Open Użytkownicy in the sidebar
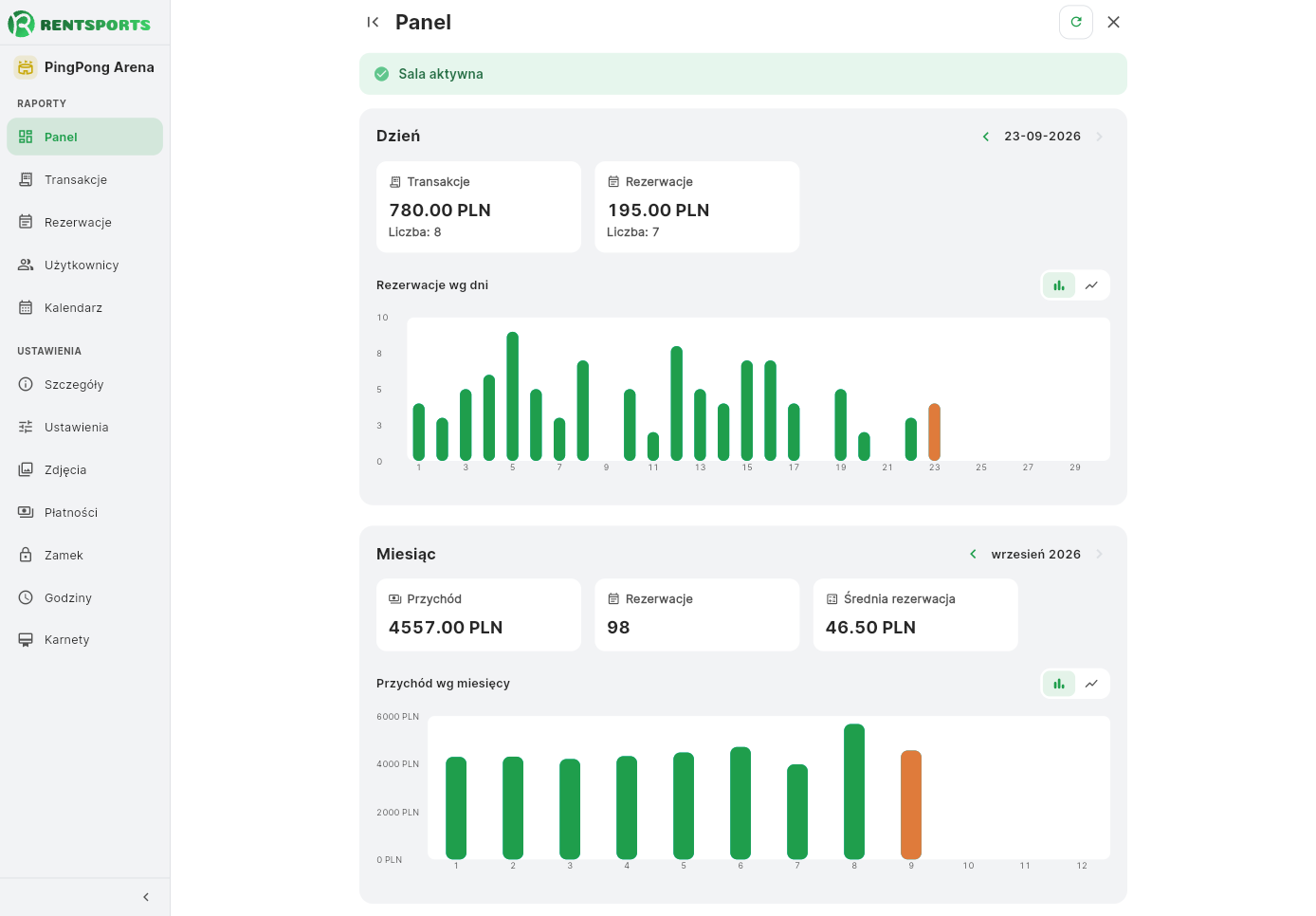Image resolution: width=1316 pixels, height=916 pixels. click(84, 265)
